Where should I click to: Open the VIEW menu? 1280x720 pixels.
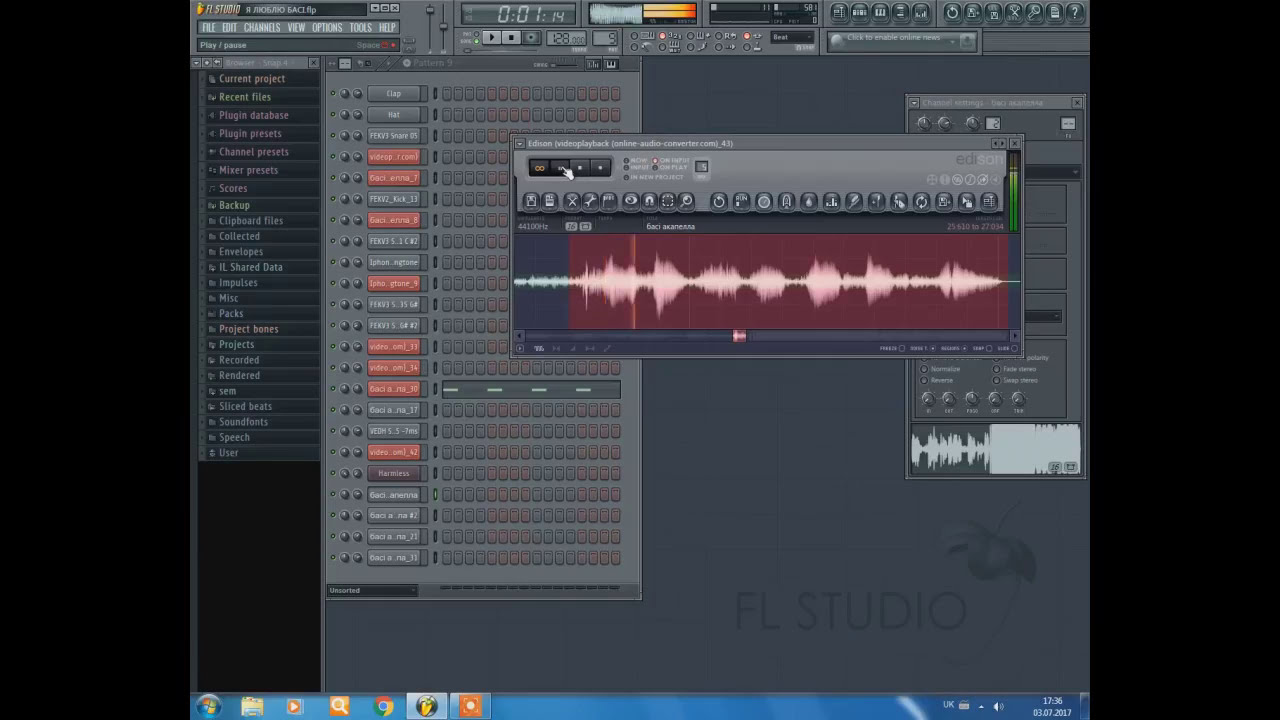pyautogui.click(x=296, y=28)
